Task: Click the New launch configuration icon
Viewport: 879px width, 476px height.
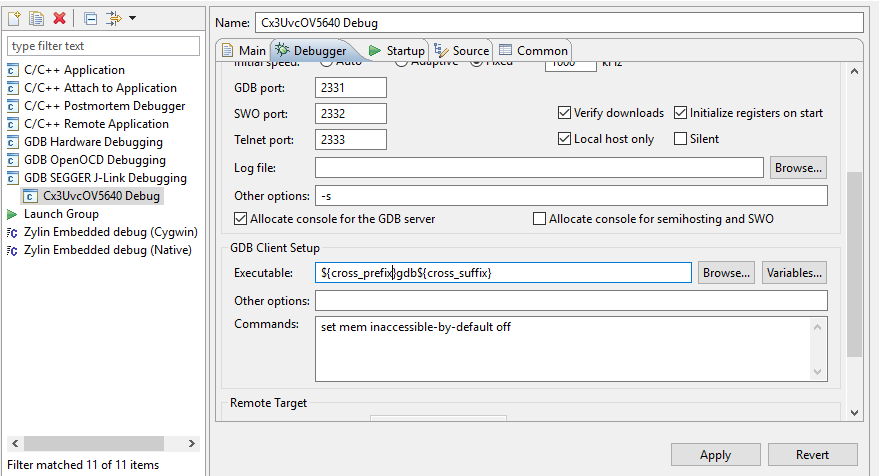Action: [x=14, y=19]
